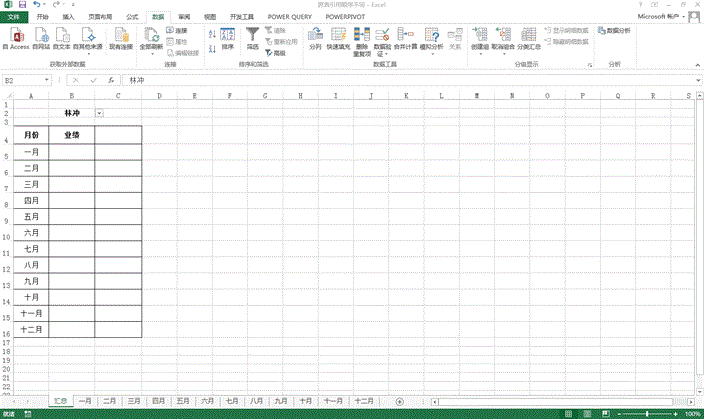Switch to the 公式 ribbon tab
Viewport: 704px width, 419px height.
(x=133, y=17)
